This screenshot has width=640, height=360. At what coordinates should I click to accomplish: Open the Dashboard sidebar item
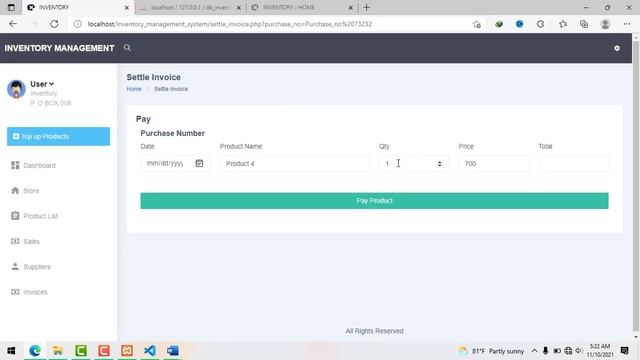pos(39,165)
